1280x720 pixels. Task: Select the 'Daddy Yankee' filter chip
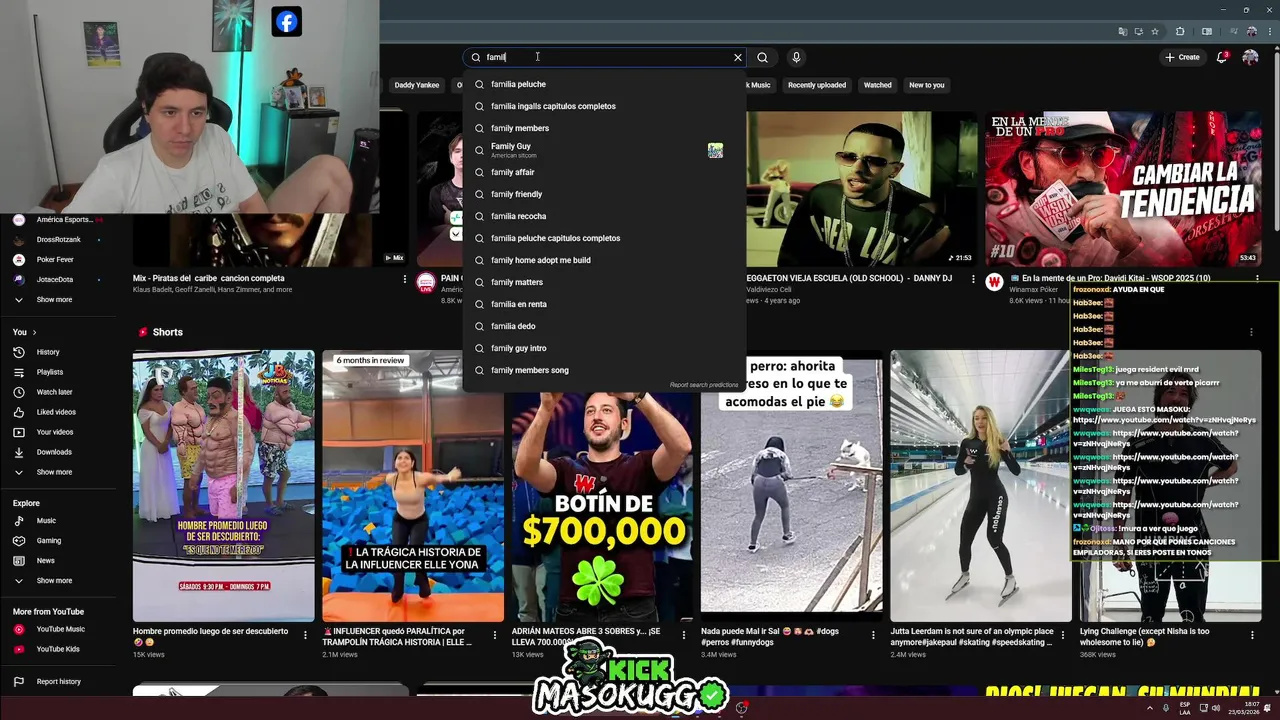point(417,85)
